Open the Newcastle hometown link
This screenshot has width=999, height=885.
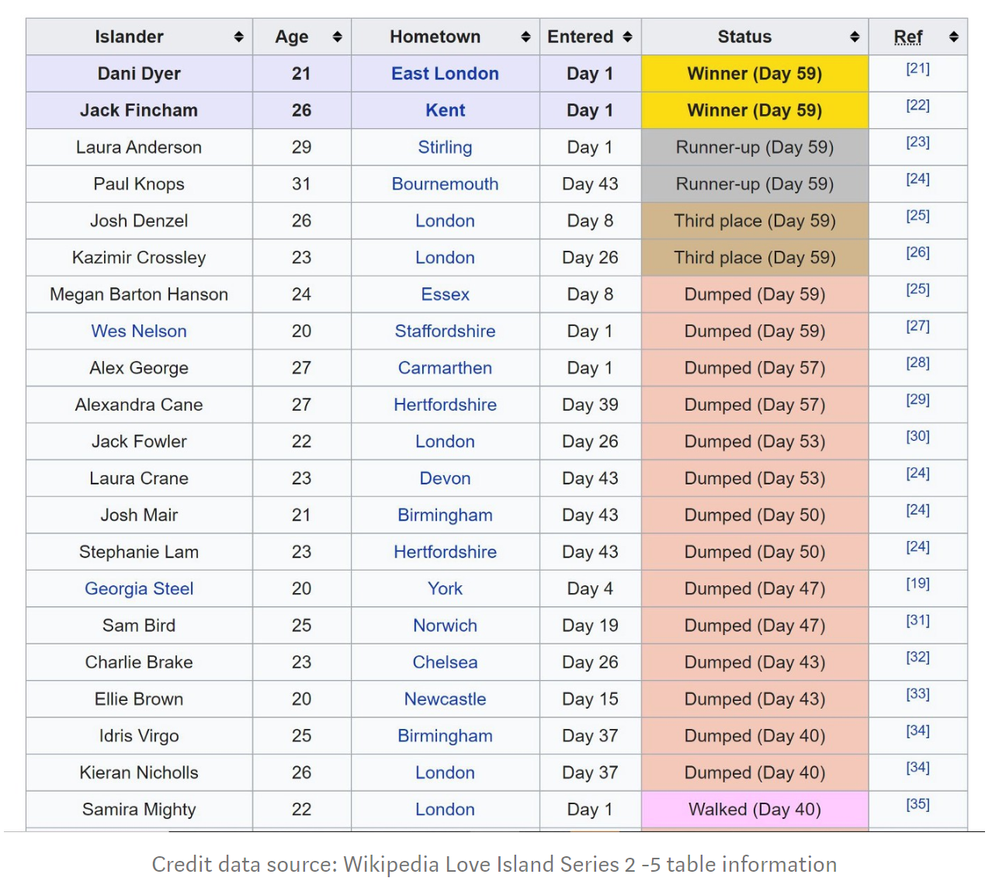tap(445, 699)
